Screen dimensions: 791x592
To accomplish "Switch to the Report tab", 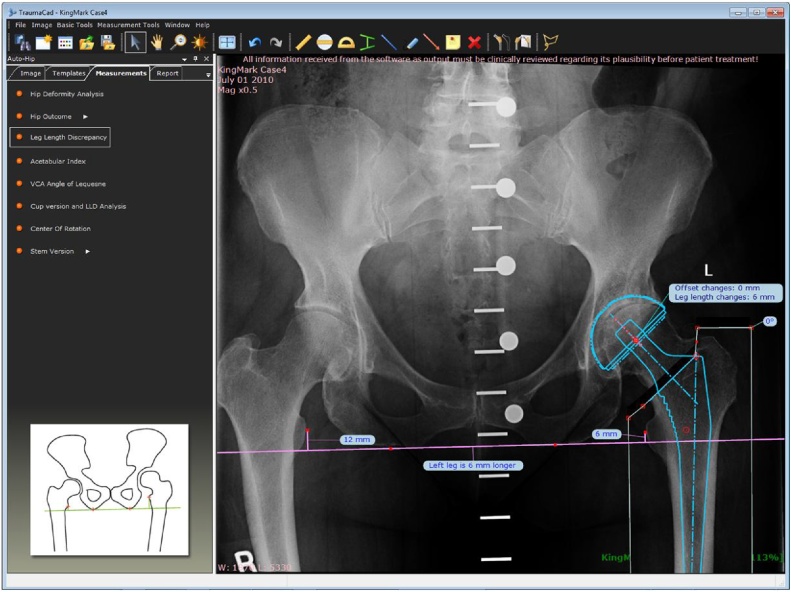I will (167, 74).
